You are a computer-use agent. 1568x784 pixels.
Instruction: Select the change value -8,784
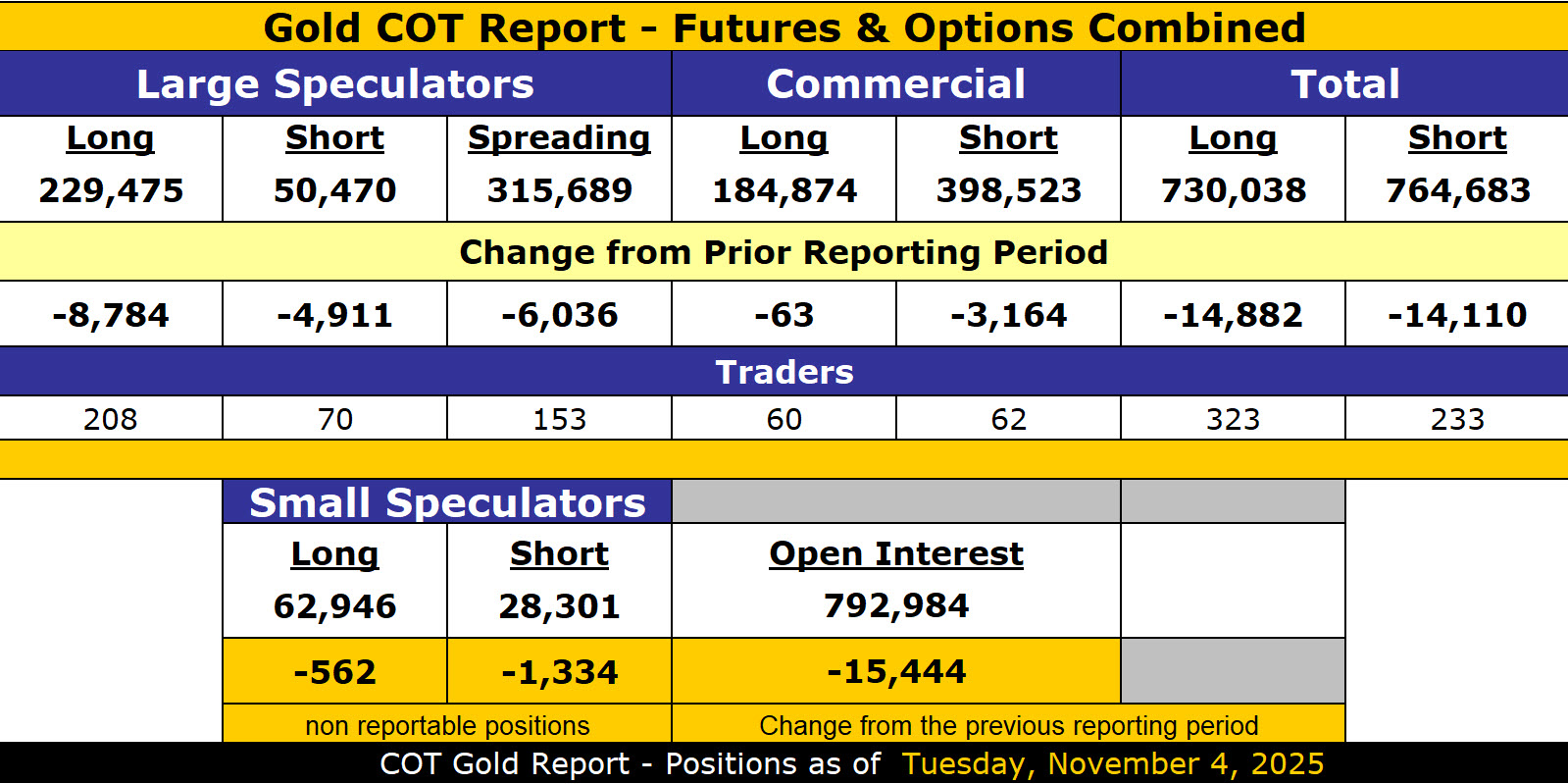click(111, 315)
